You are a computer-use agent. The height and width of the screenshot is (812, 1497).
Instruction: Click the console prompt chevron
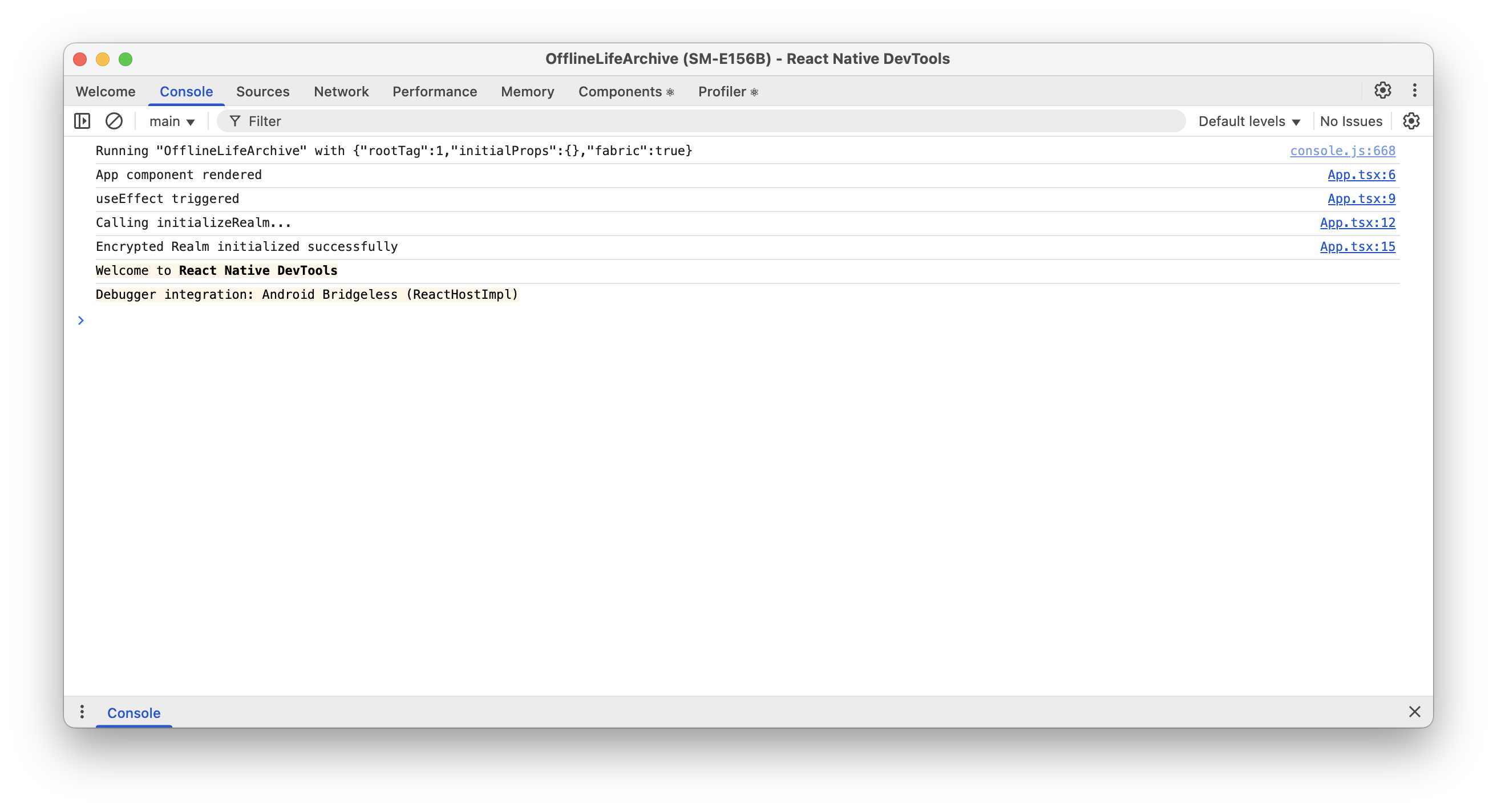click(81, 320)
